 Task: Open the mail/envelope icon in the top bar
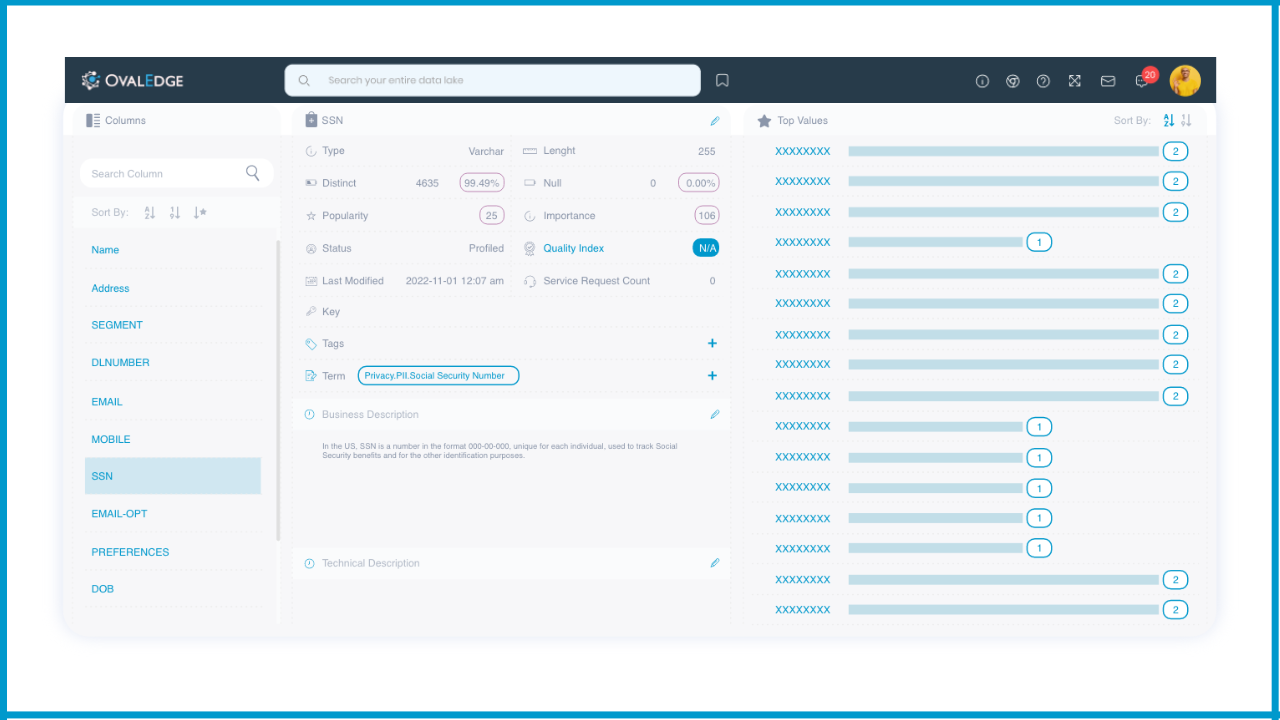pos(1107,81)
